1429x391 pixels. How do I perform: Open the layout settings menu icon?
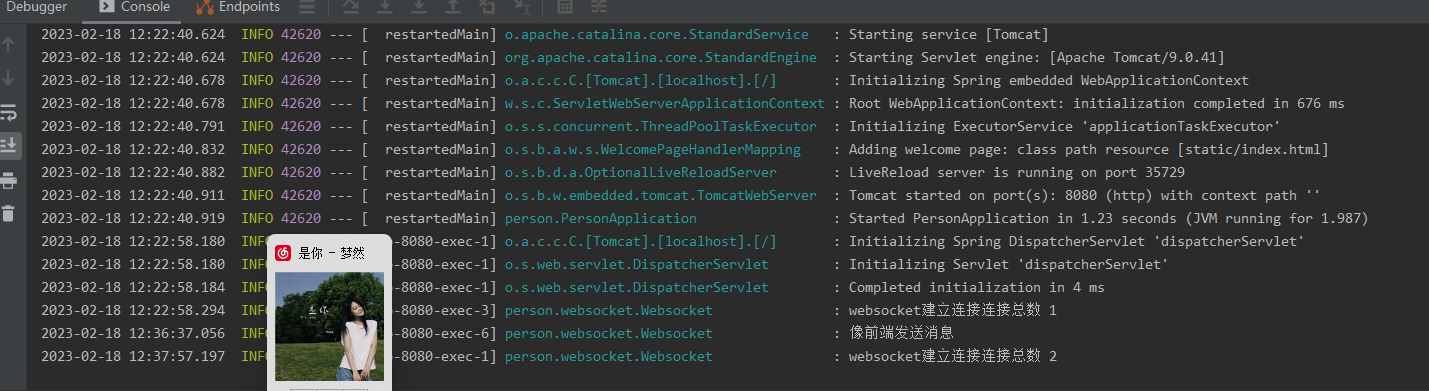point(307,6)
